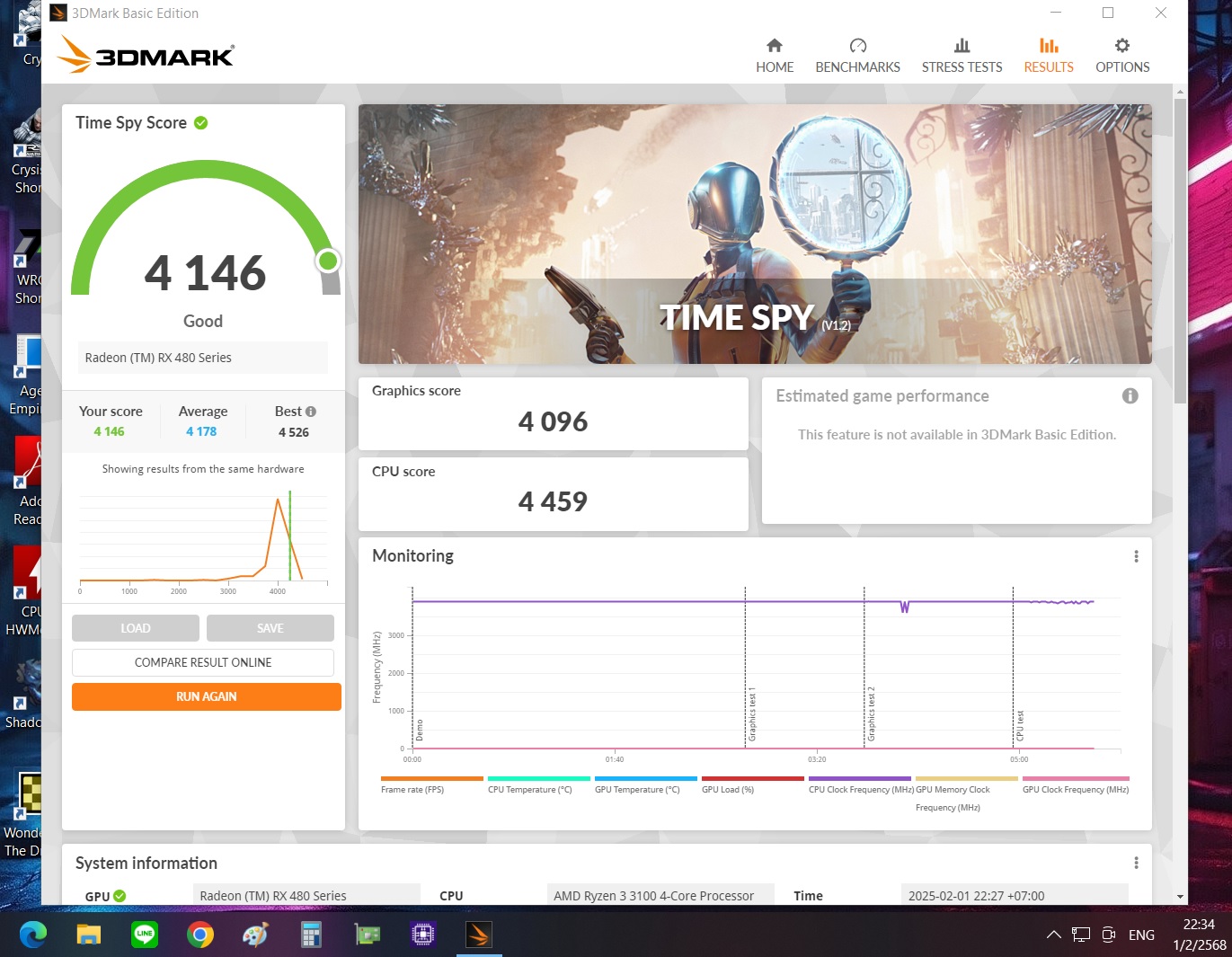
Task: Toggle CPU Temperature legend series
Action: pos(529,789)
